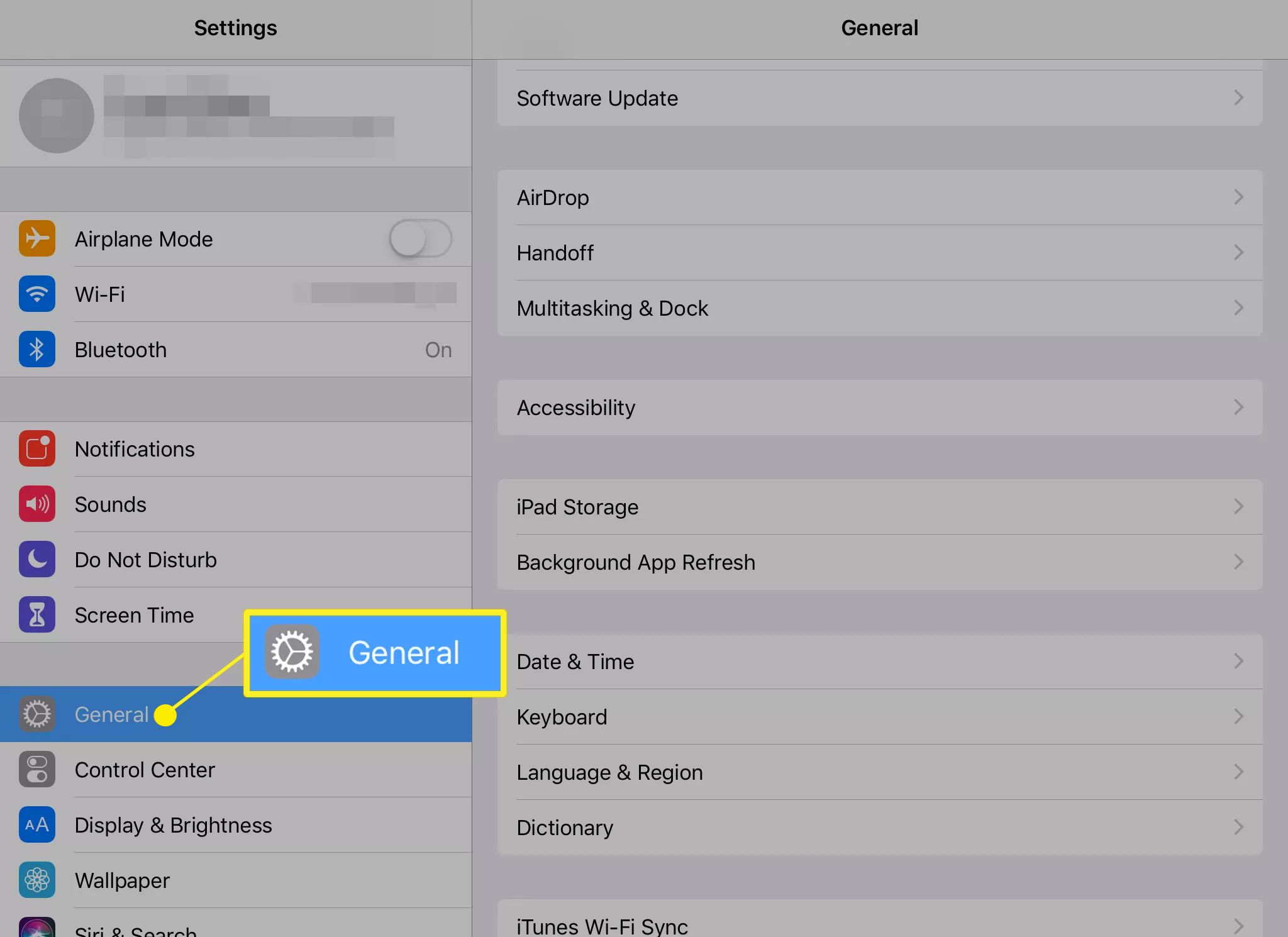Tap Multitasking & Dock label
1288x937 pixels.
click(612, 308)
